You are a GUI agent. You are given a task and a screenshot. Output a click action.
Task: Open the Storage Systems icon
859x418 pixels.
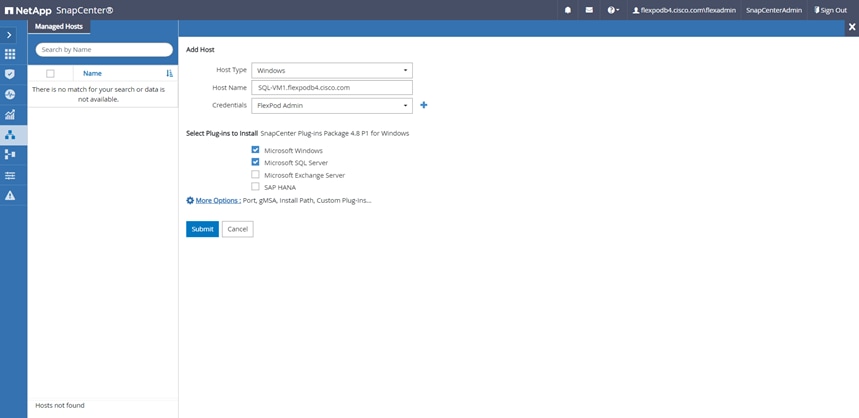(x=9, y=155)
